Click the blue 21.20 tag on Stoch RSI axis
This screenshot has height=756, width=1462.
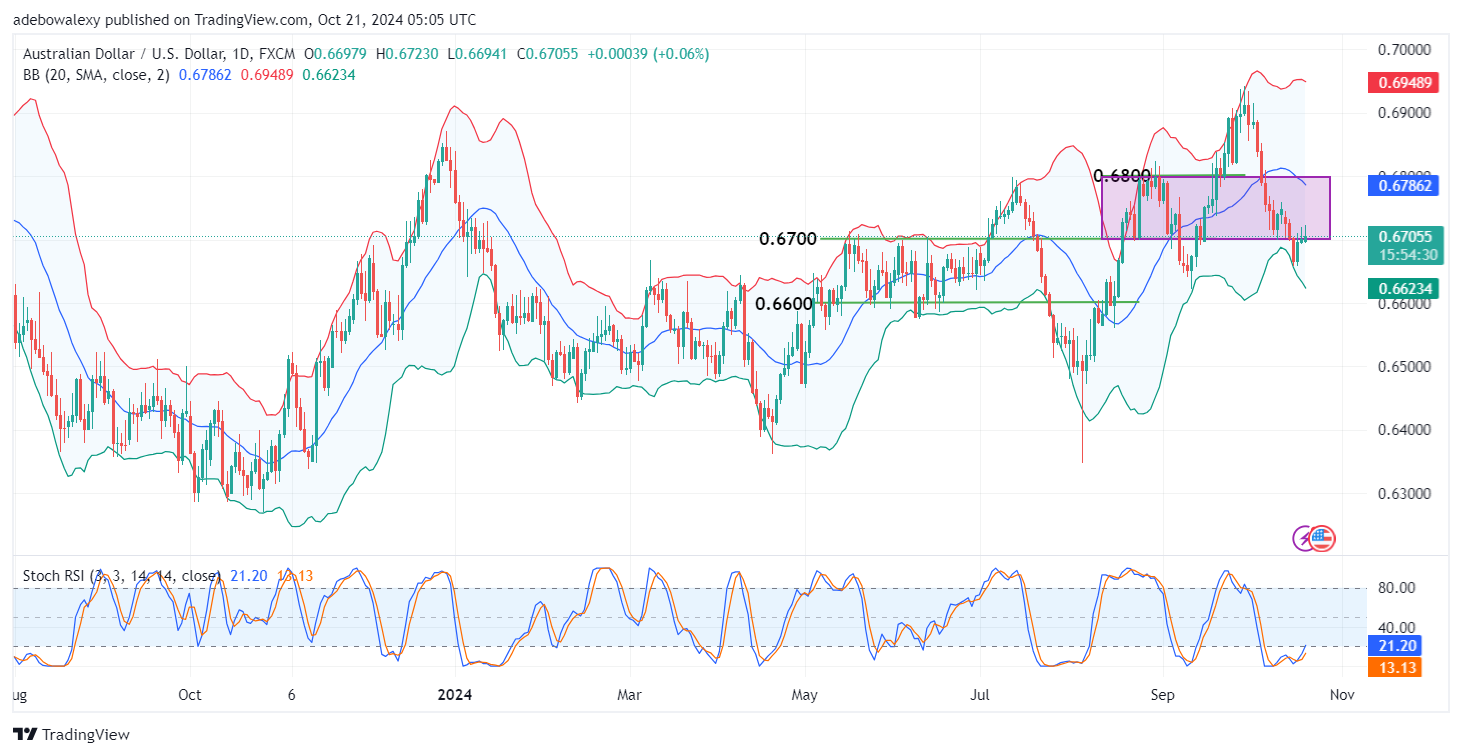[1397, 646]
